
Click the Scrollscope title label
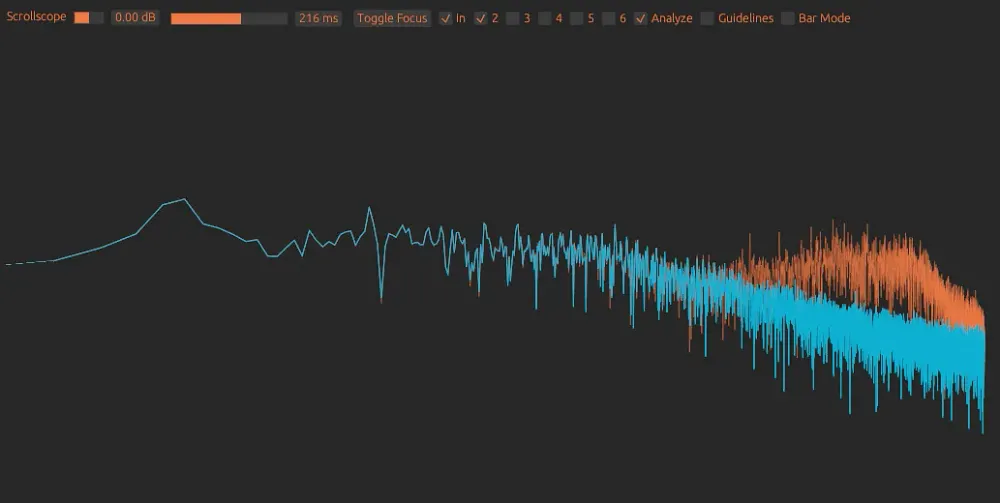pyautogui.click(x=36, y=18)
